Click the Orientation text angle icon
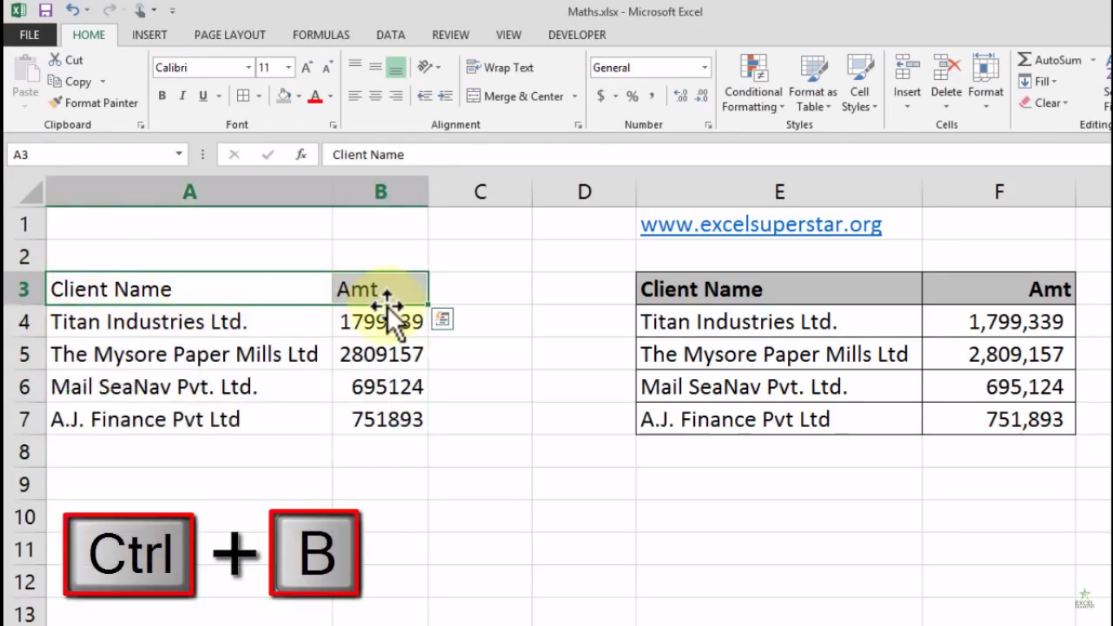Screen dimensions: 1113x626 pyautogui.click(x=425, y=67)
